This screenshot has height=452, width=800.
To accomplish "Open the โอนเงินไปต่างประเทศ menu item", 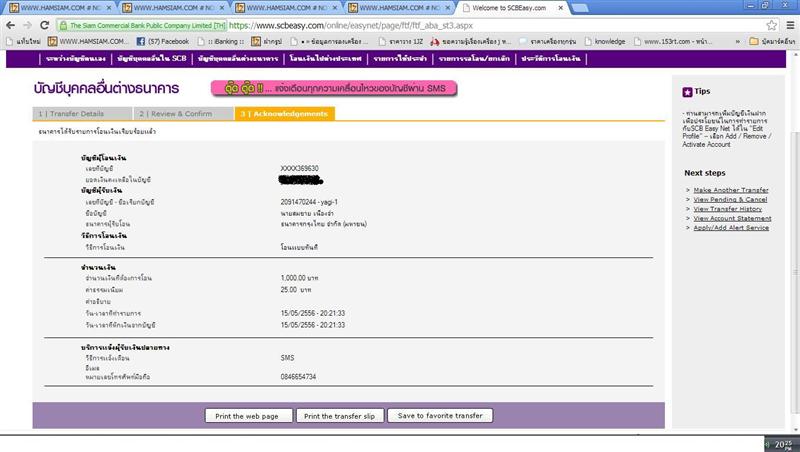I will (x=326, y=59).
